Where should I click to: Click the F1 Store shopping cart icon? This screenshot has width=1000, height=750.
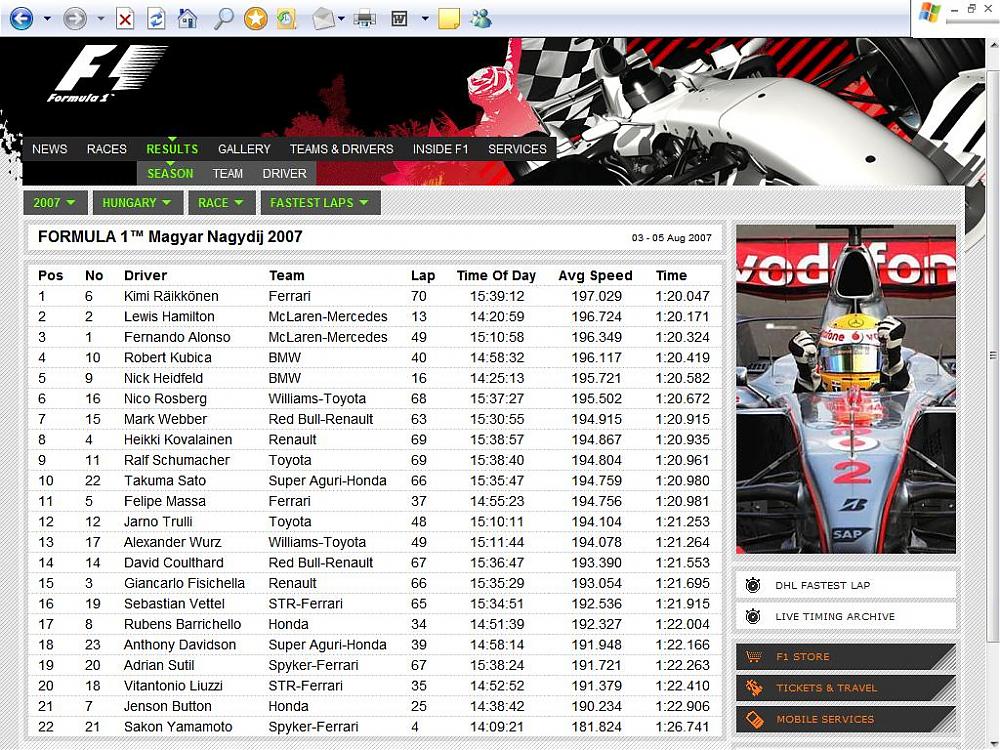[x=754, y=657]
